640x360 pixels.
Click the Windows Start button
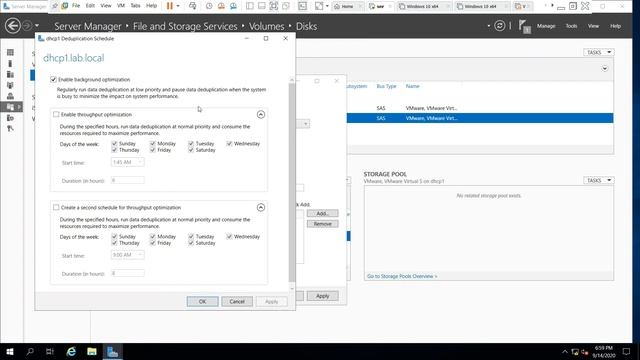(10, 351)
